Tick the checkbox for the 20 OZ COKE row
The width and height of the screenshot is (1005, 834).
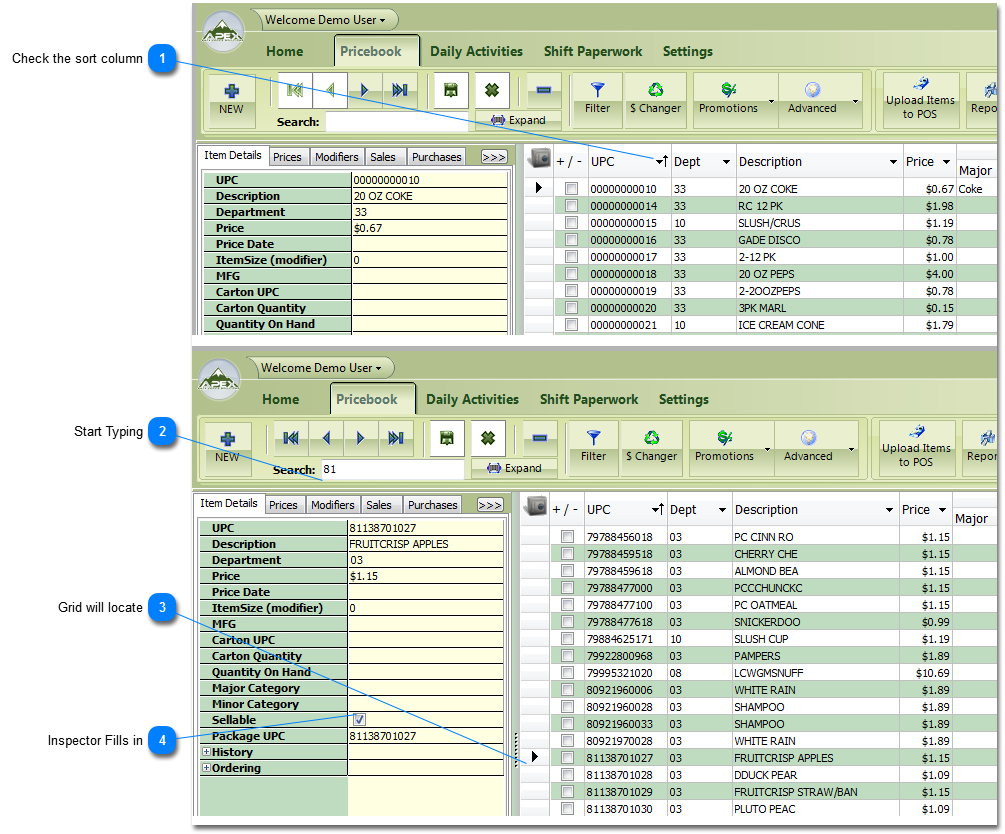[x=571, y=189]
